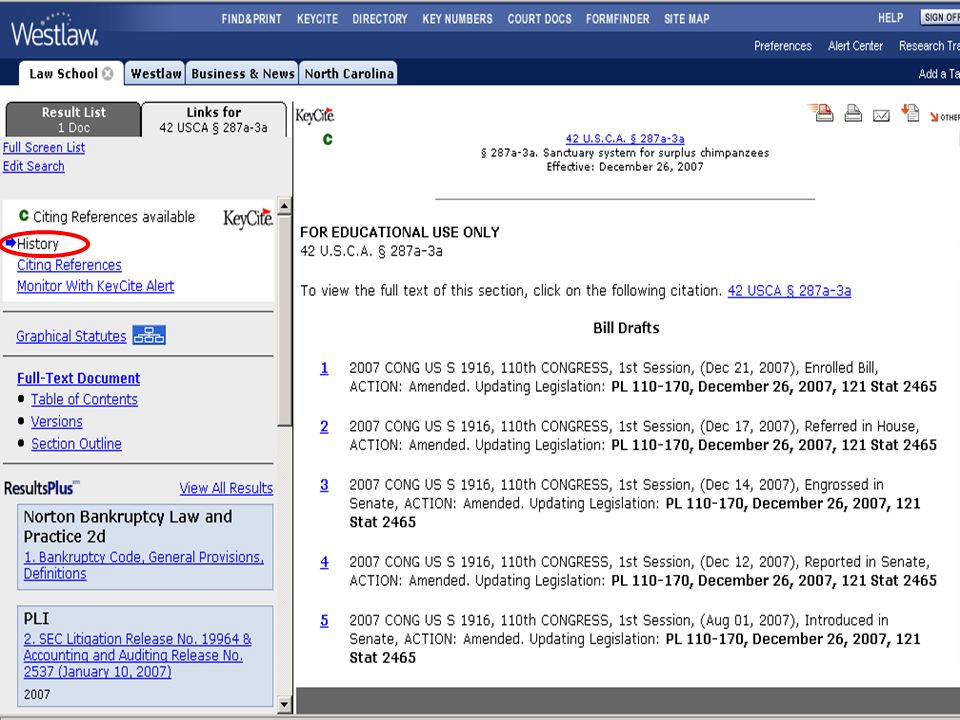This screenshot has width=960, height=720.
Task: Open Norton Bankruptcy Code General Provisions result
Action: [144, 565]
